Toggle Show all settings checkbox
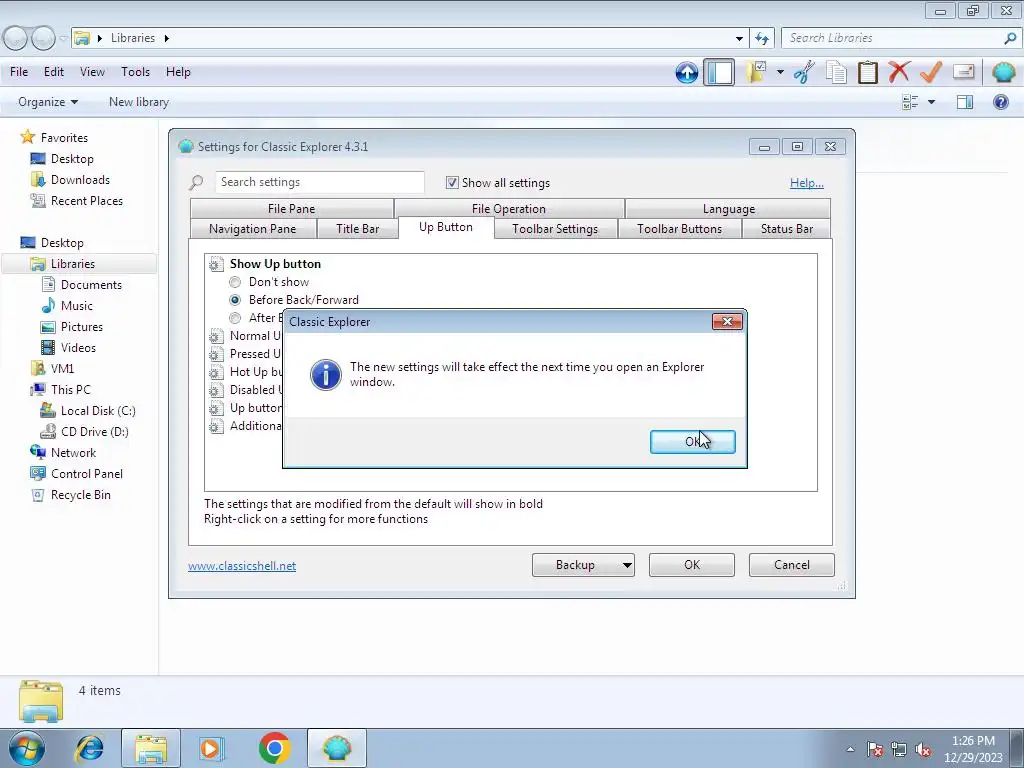 click(x=452, y=182)
